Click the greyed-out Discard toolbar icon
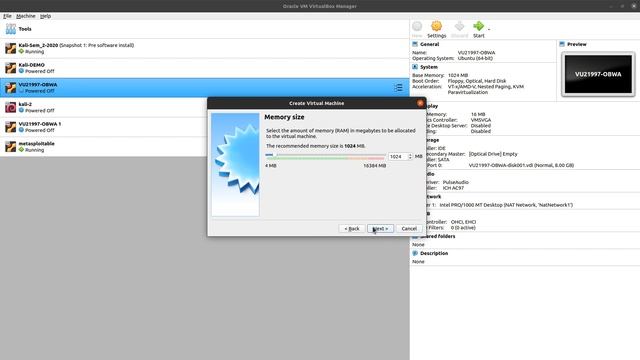Image resolution: width=640 pixels, height=360 pixels. click(x=459, y=26)
